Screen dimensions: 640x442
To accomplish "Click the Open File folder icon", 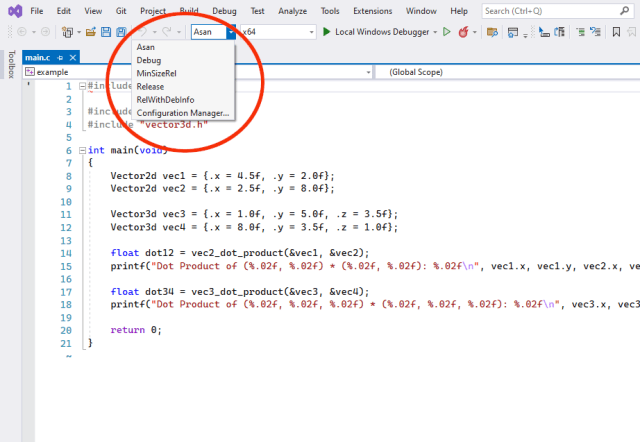I will 91,32.
